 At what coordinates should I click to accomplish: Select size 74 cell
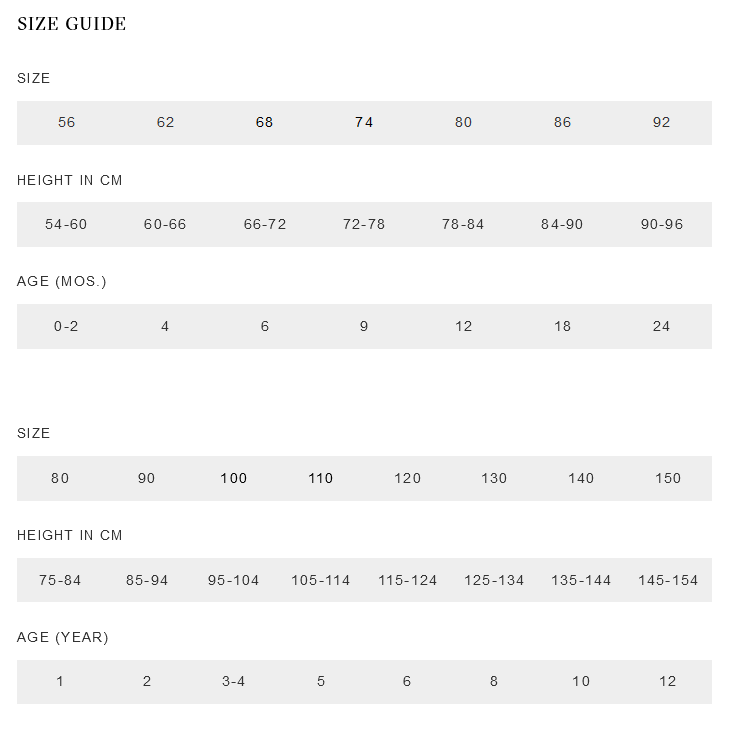364,123
